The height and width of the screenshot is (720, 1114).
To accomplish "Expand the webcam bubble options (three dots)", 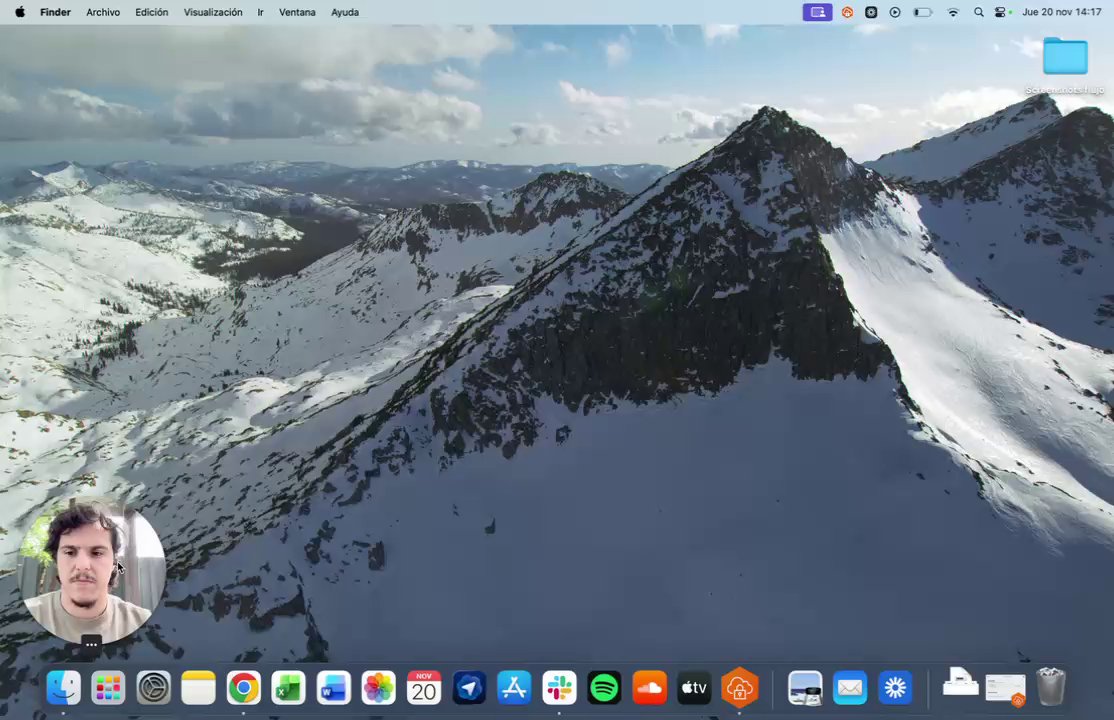I will coord(91,644).
